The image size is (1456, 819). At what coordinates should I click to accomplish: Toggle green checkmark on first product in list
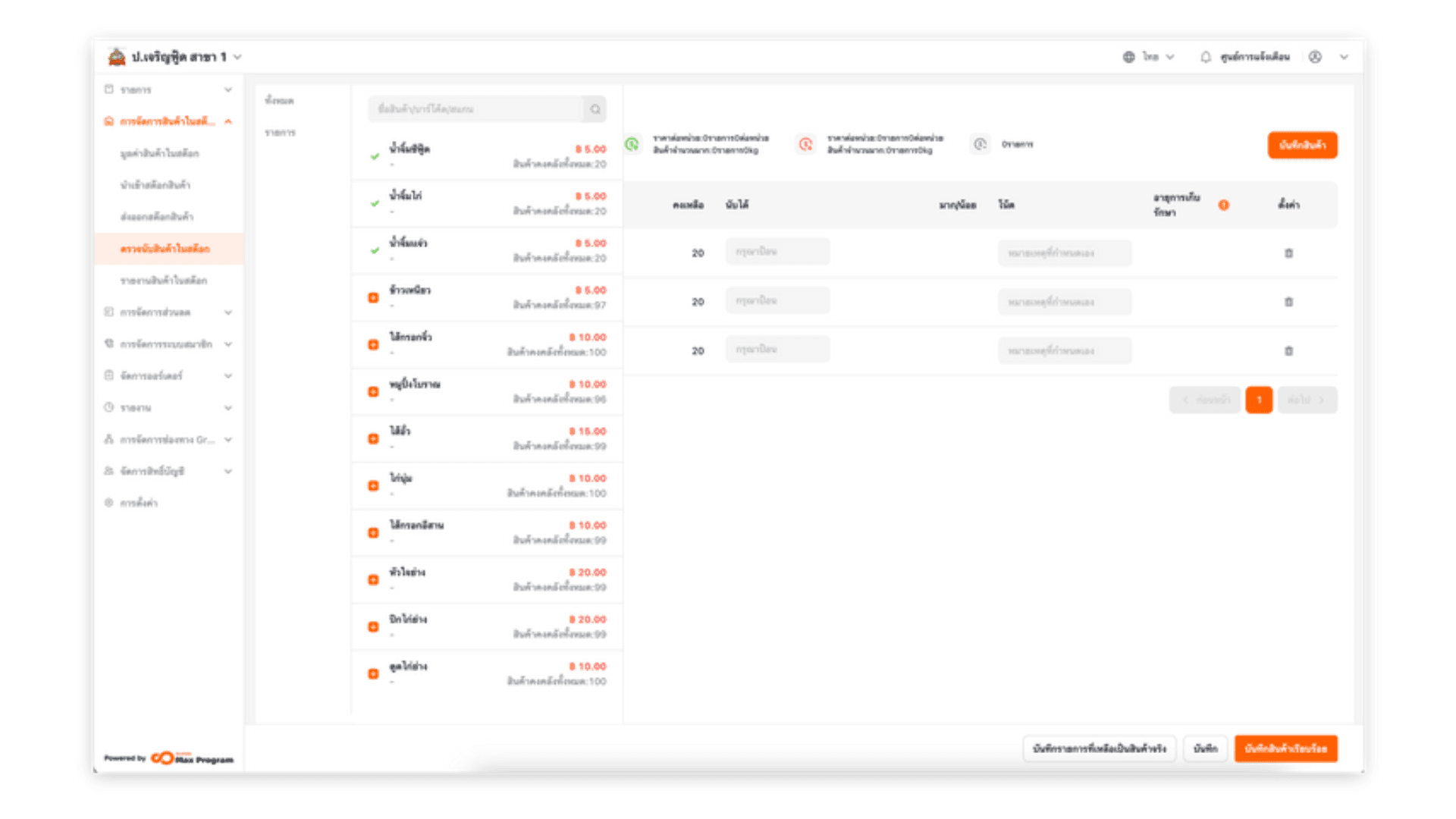375,156
